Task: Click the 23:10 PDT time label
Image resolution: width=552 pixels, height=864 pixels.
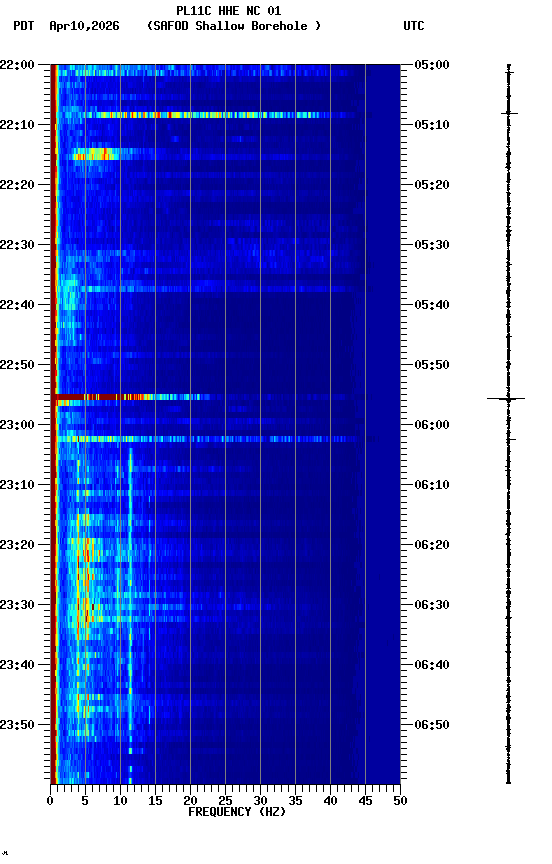Action: [x=18, y=485]
